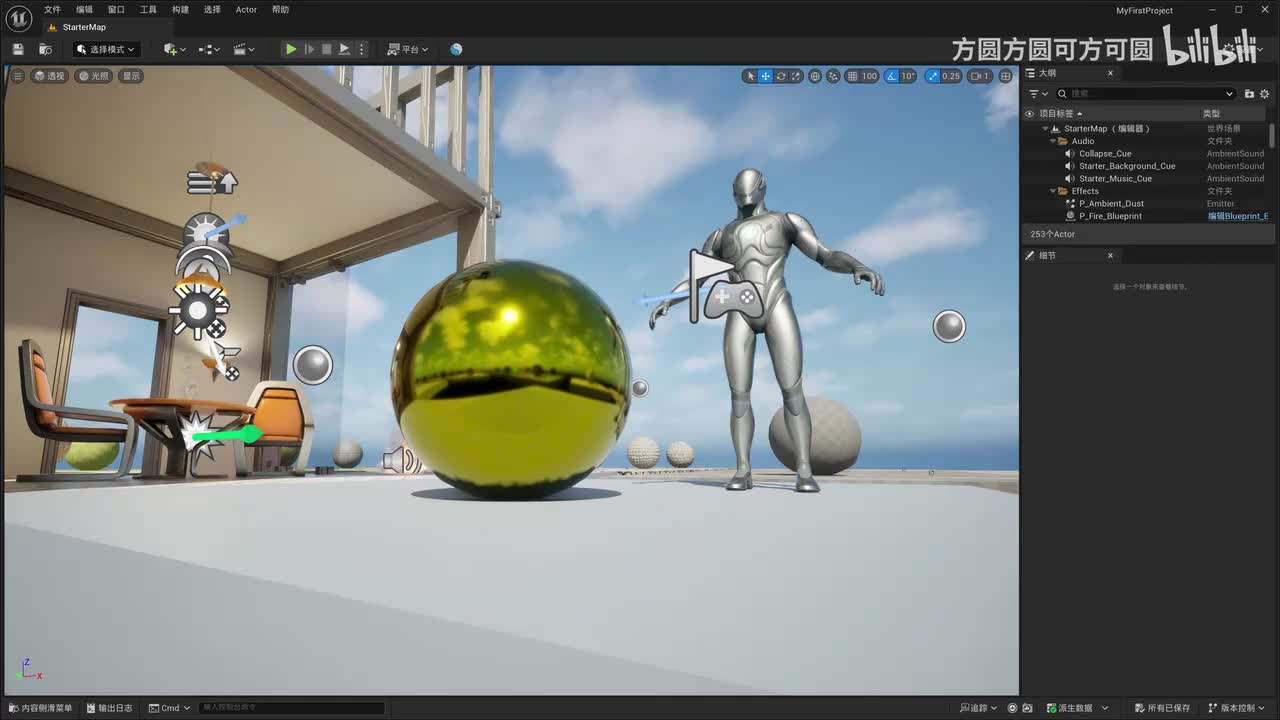Choose the scale tool in viewport

click(796, 76)
